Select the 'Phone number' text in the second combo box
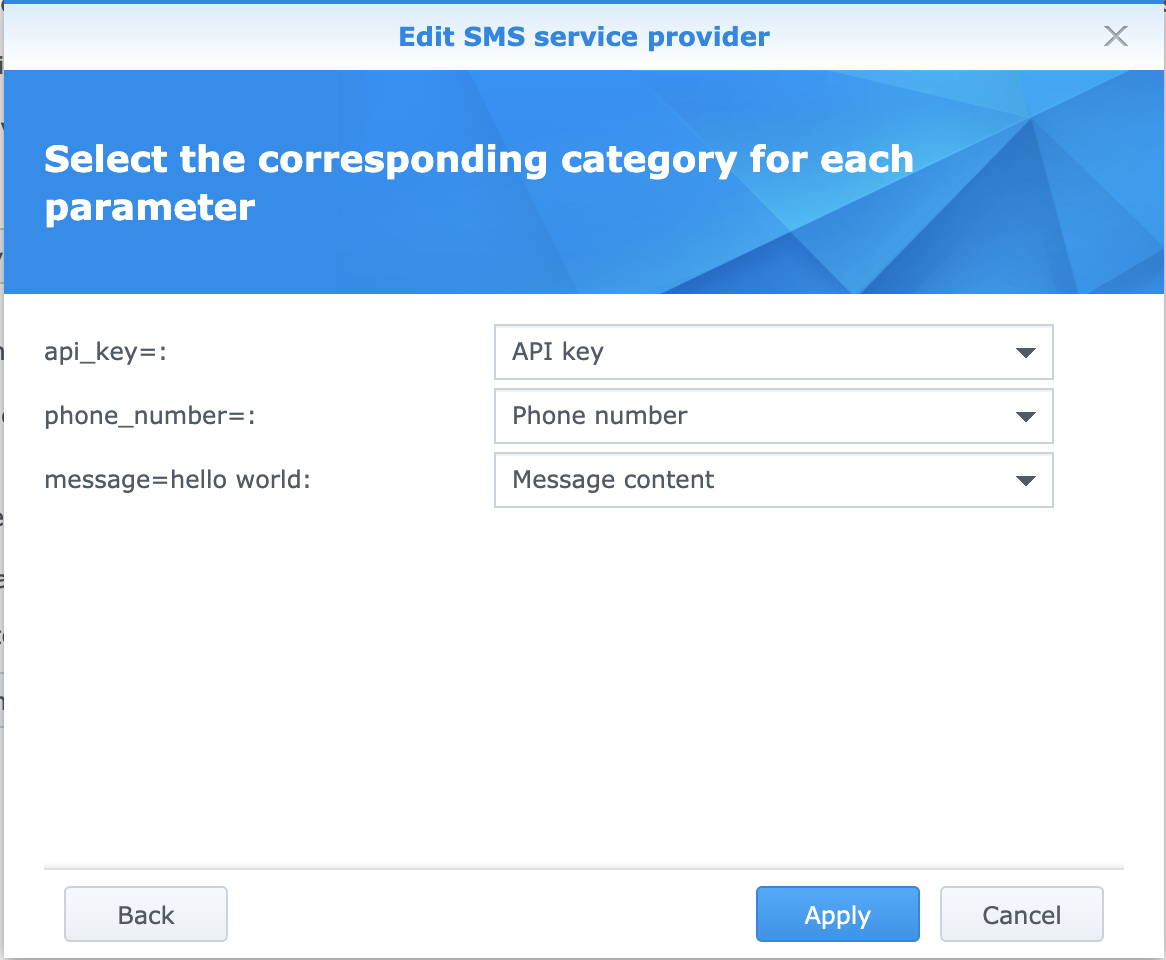The width and height of the screenshot is (1166, 960). click(x=600, y=416)
